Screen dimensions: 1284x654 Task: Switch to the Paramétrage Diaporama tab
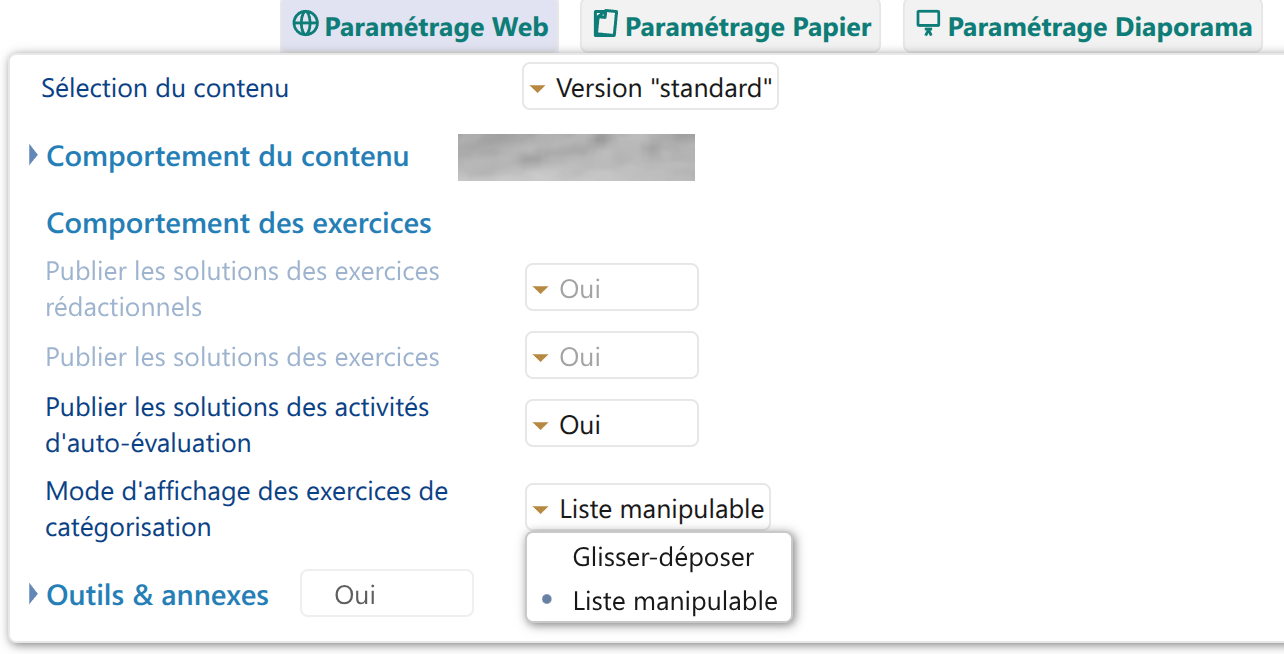pos(1084,27)
